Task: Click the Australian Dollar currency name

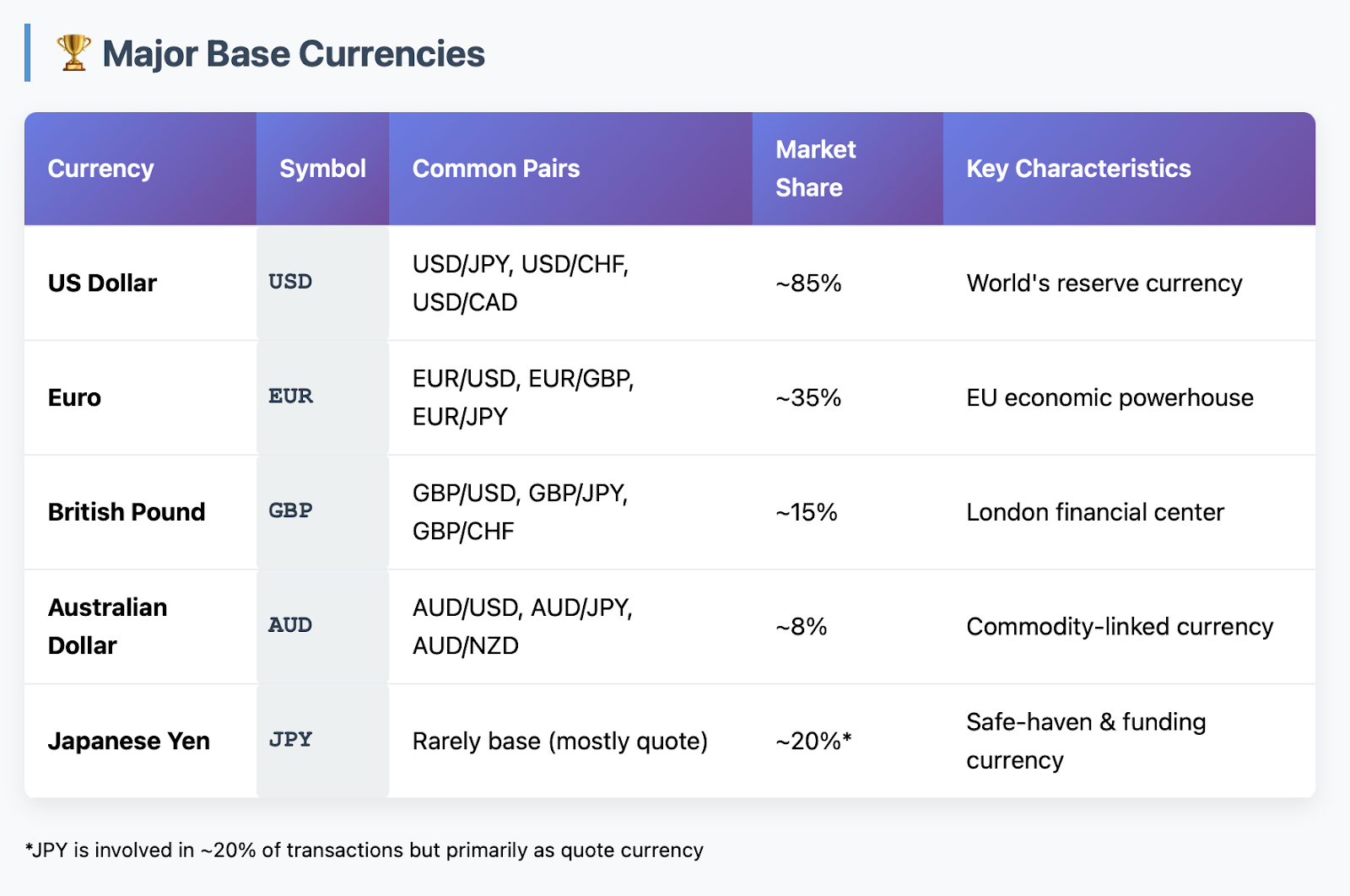Action: (107, 626)
